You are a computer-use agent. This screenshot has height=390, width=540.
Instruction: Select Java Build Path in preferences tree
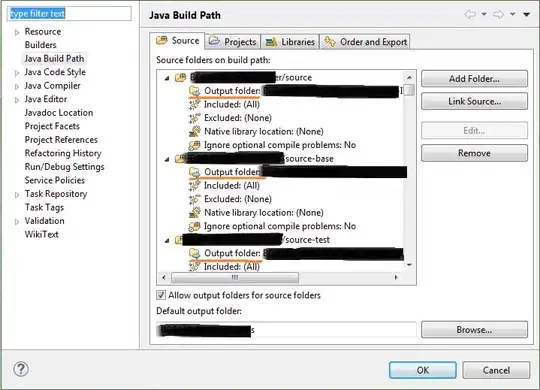point(54,59)
